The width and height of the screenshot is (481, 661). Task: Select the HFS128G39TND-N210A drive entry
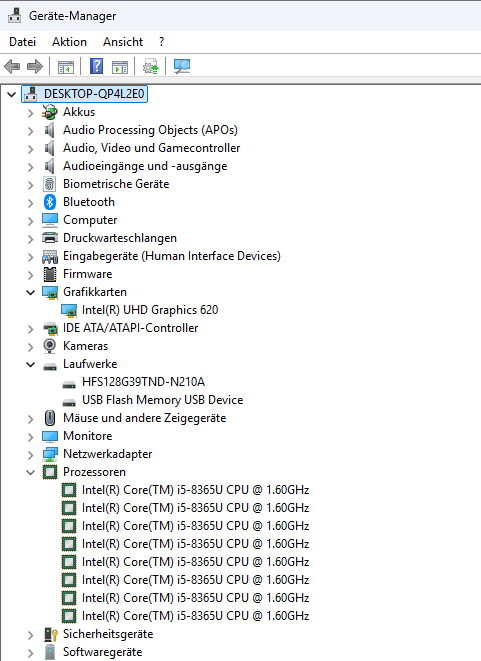coord(143,382)
